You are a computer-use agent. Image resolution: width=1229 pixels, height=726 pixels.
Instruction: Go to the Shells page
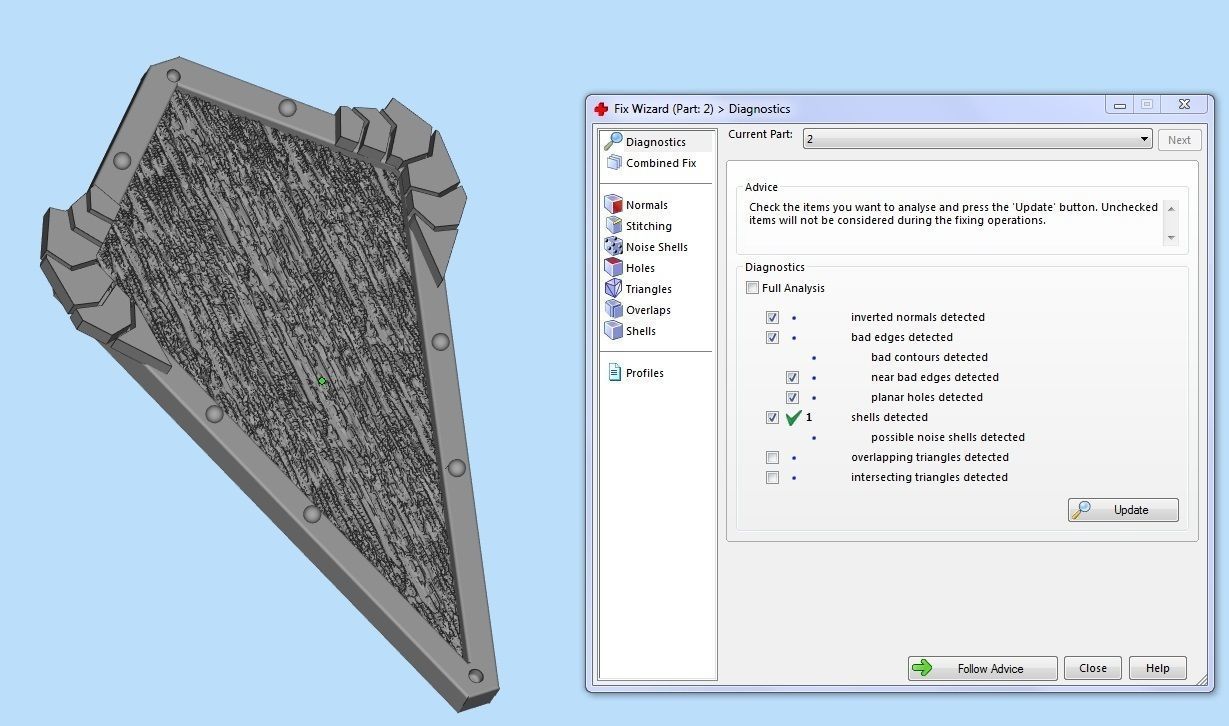click(x=641, y=331)
